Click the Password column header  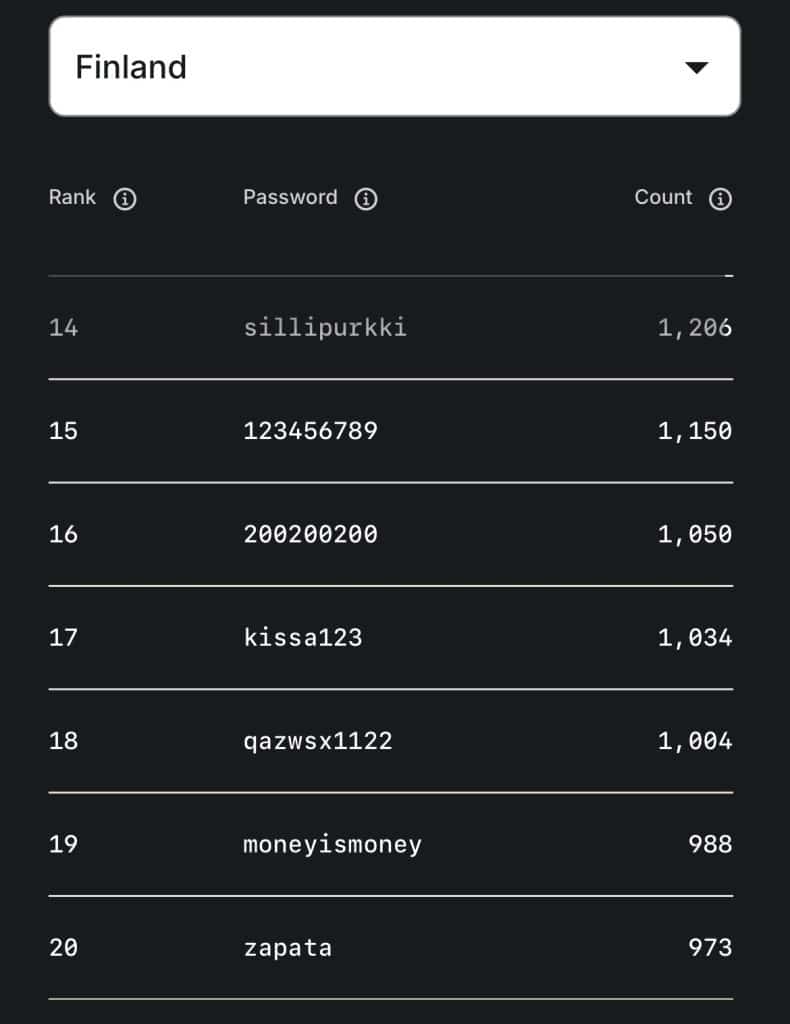(x=290, y=197)
